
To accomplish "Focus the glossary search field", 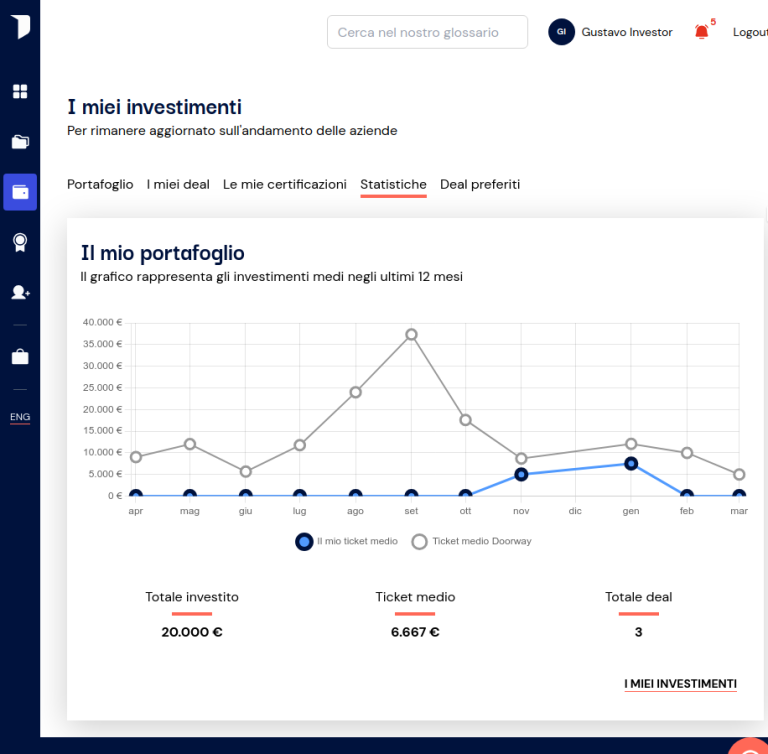I will point(428,32).
